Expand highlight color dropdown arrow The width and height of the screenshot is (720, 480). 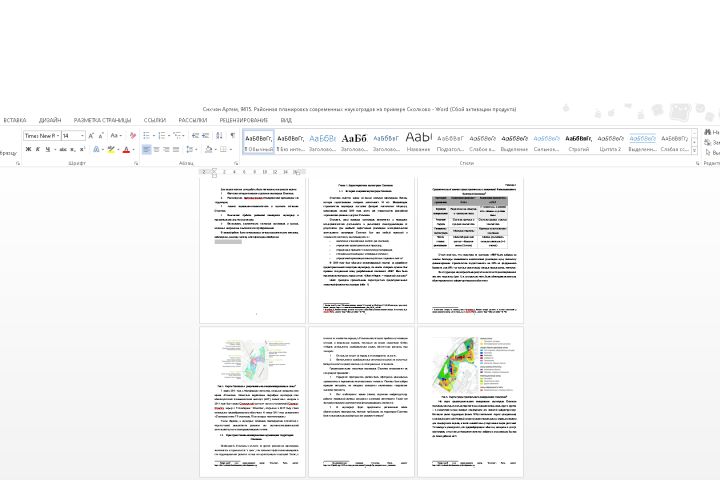pos(118,149)
